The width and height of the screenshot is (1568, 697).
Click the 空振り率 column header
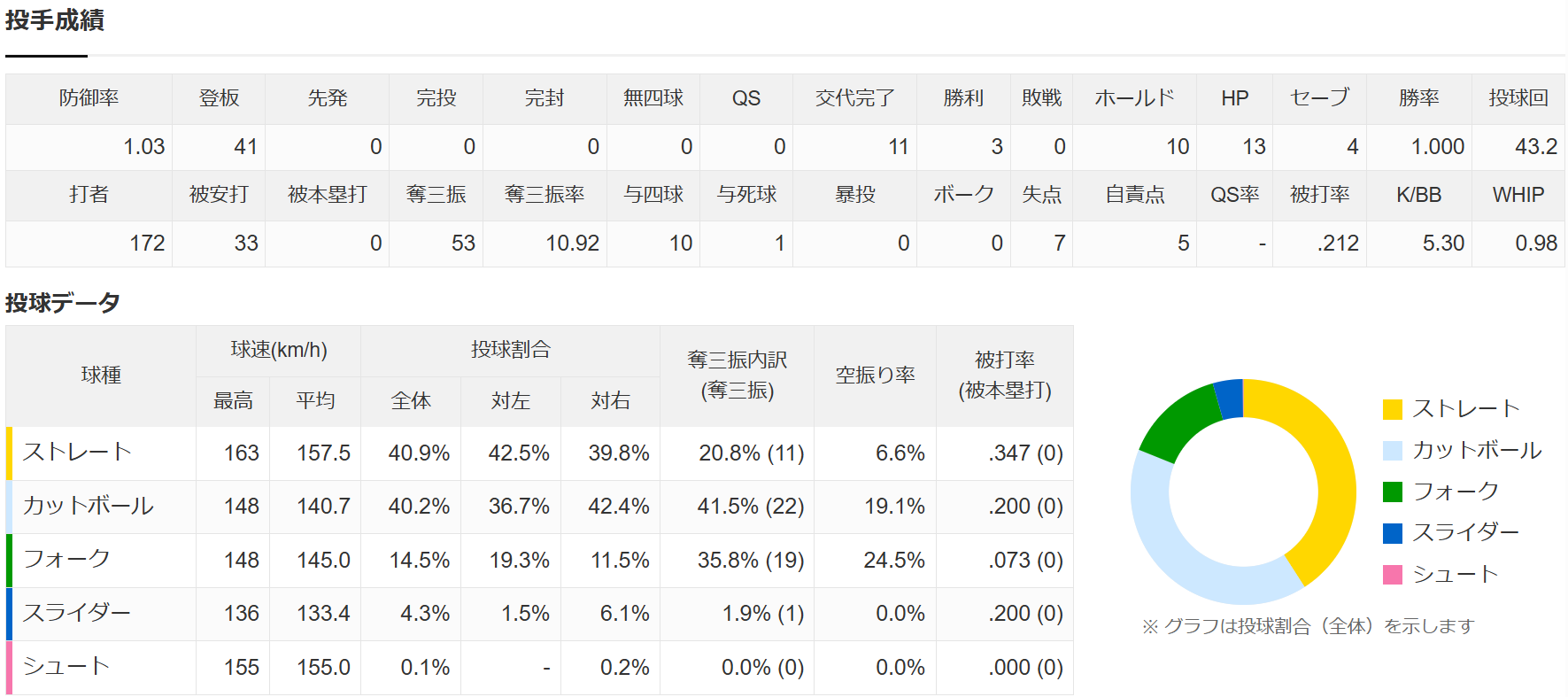coord(875,376)
